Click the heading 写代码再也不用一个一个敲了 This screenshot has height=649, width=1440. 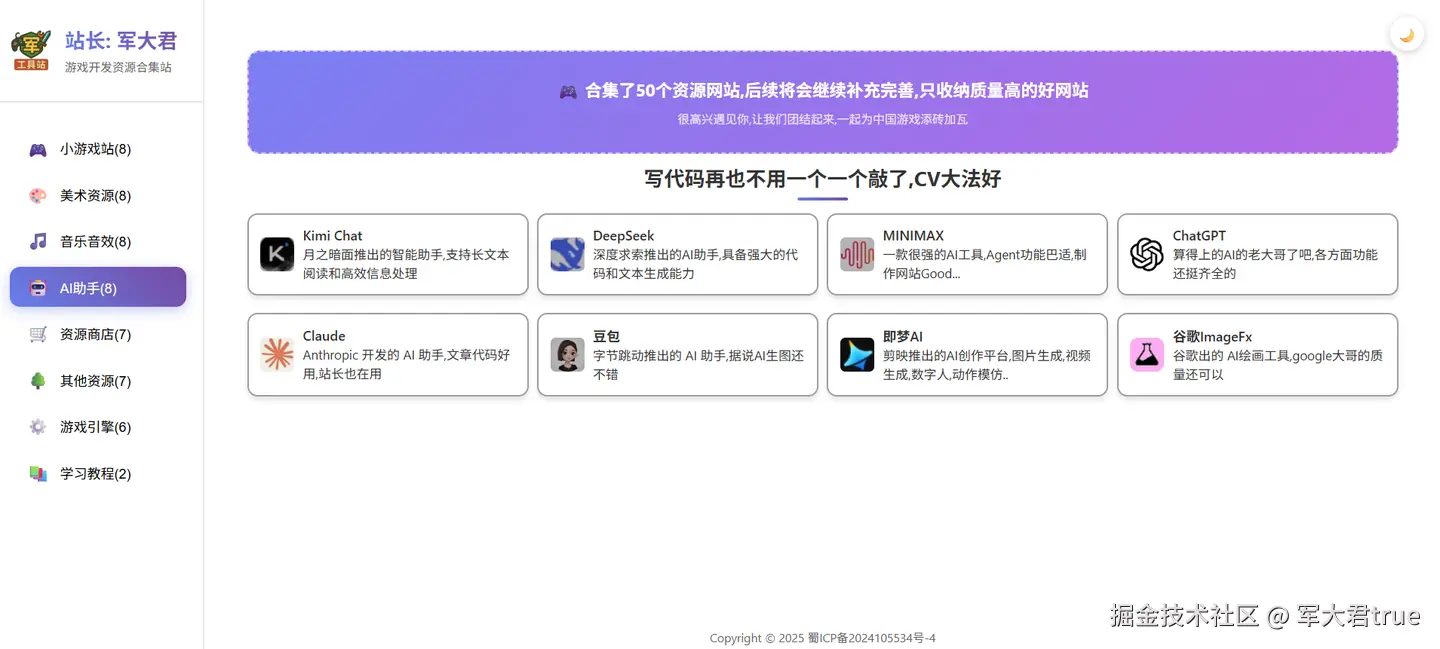823,179
